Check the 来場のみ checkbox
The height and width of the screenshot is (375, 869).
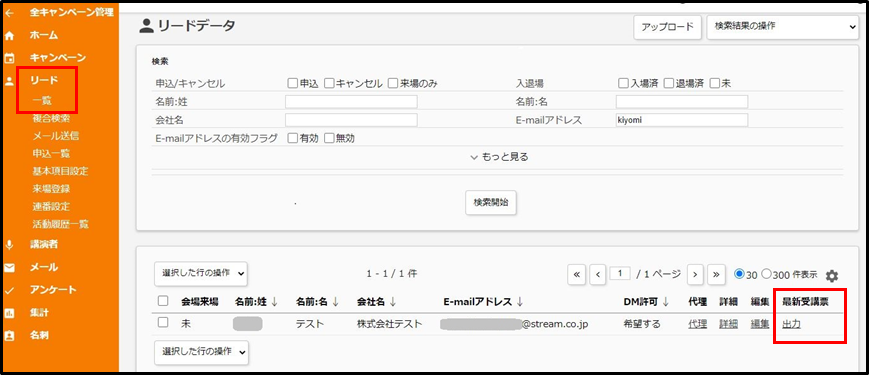[x=393, y=84]
